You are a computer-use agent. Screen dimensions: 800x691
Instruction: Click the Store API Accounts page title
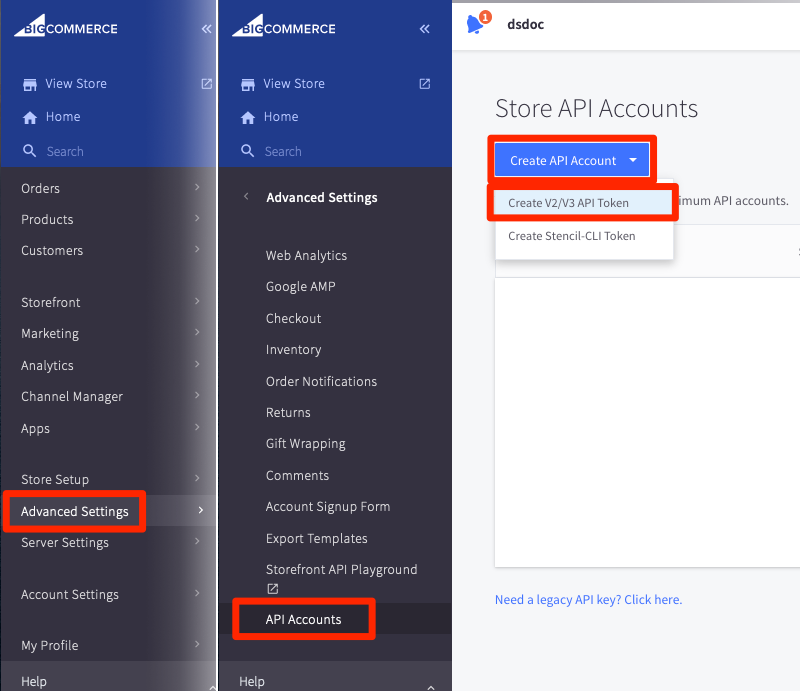(596, 109)
